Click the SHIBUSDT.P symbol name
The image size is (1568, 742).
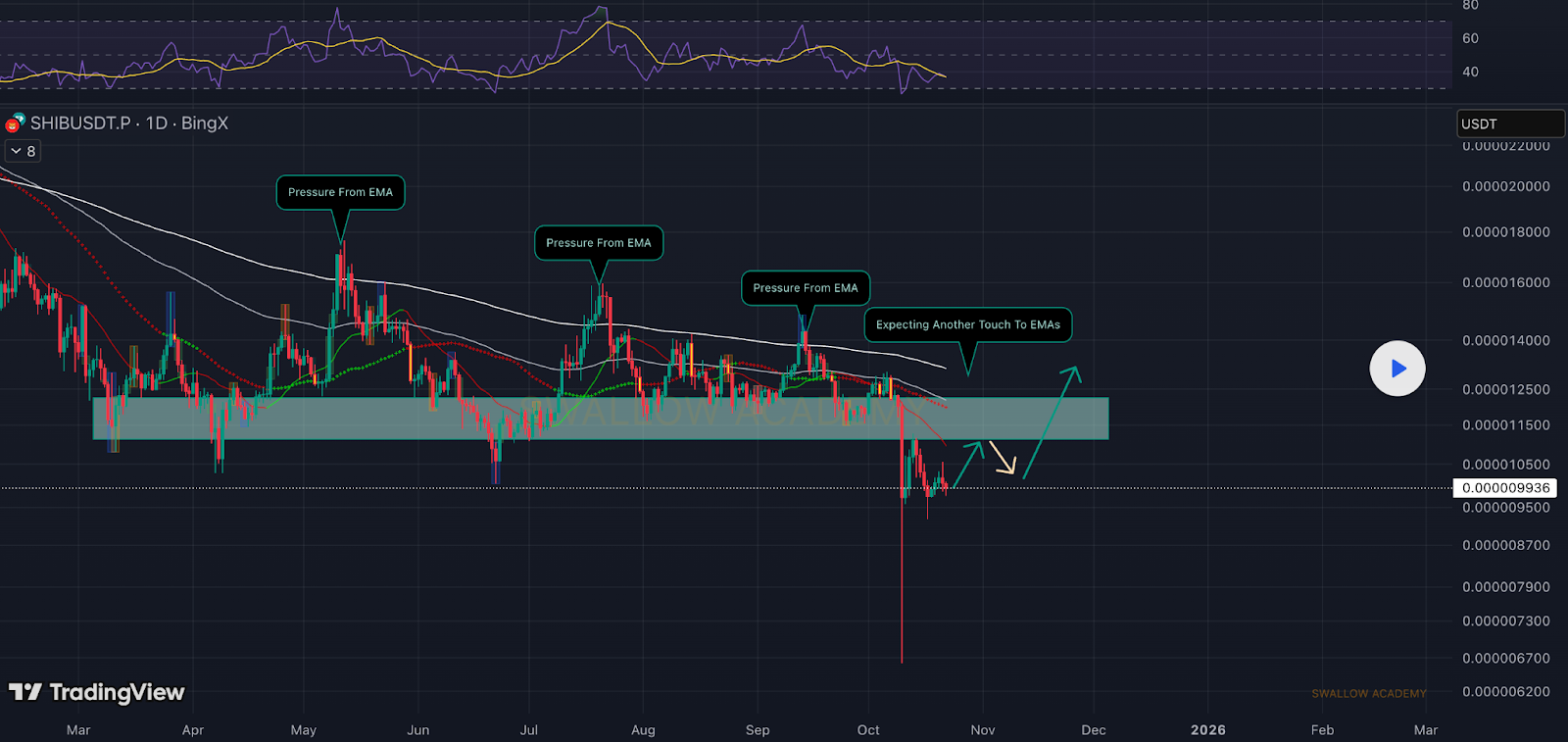(x=80, y=124)
